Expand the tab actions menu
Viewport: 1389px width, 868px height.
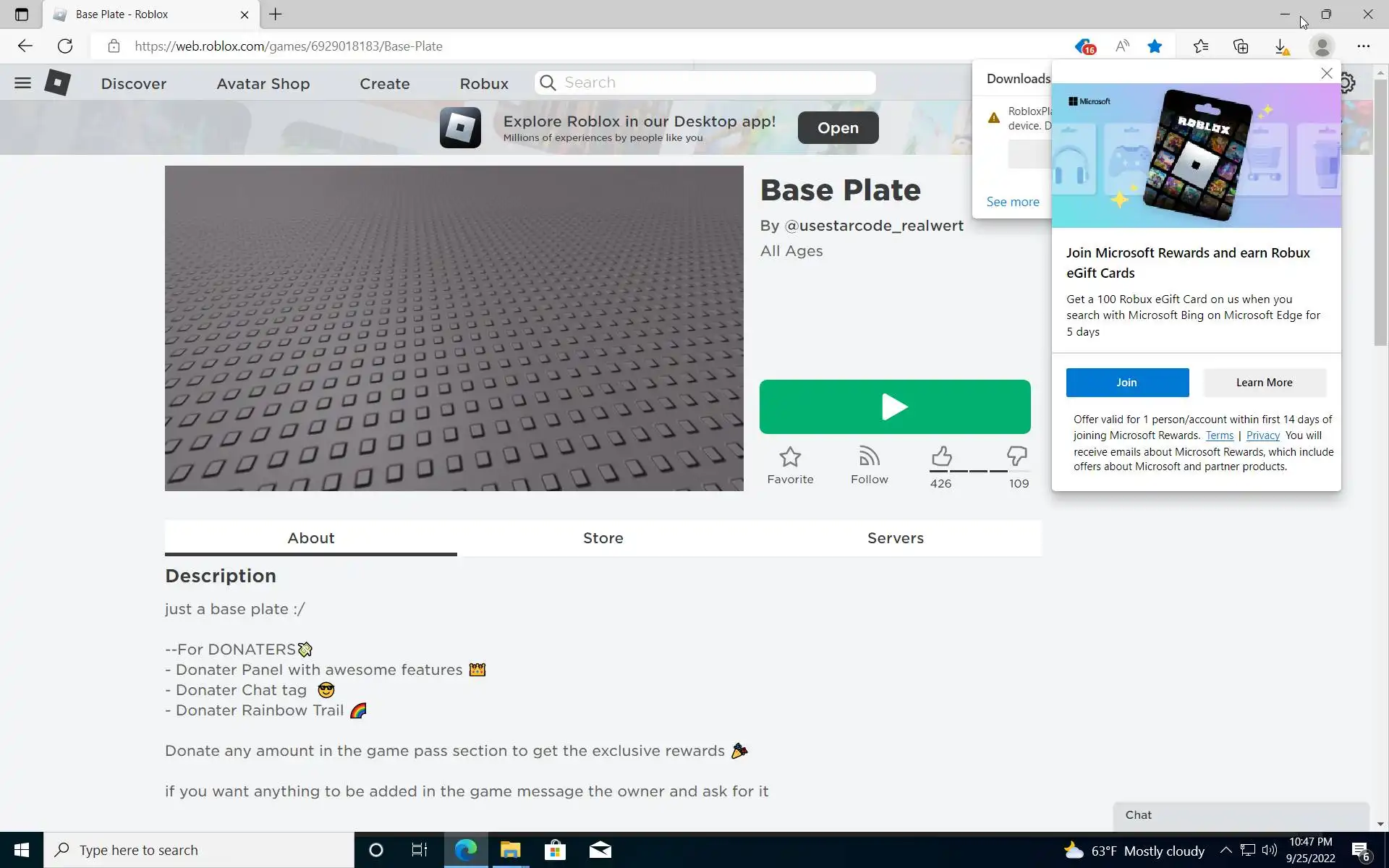(x=22, y=14)
